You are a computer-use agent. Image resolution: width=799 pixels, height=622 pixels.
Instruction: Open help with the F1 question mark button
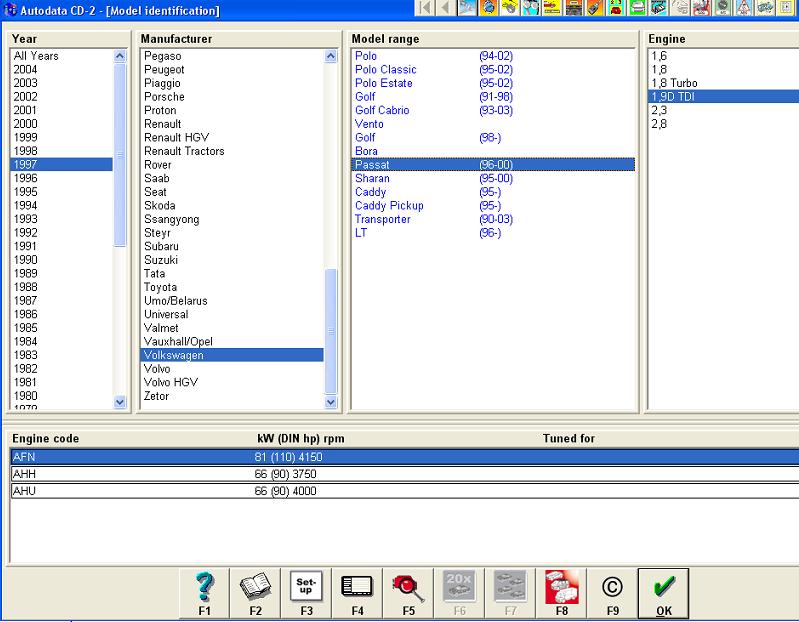coord(204,593)
